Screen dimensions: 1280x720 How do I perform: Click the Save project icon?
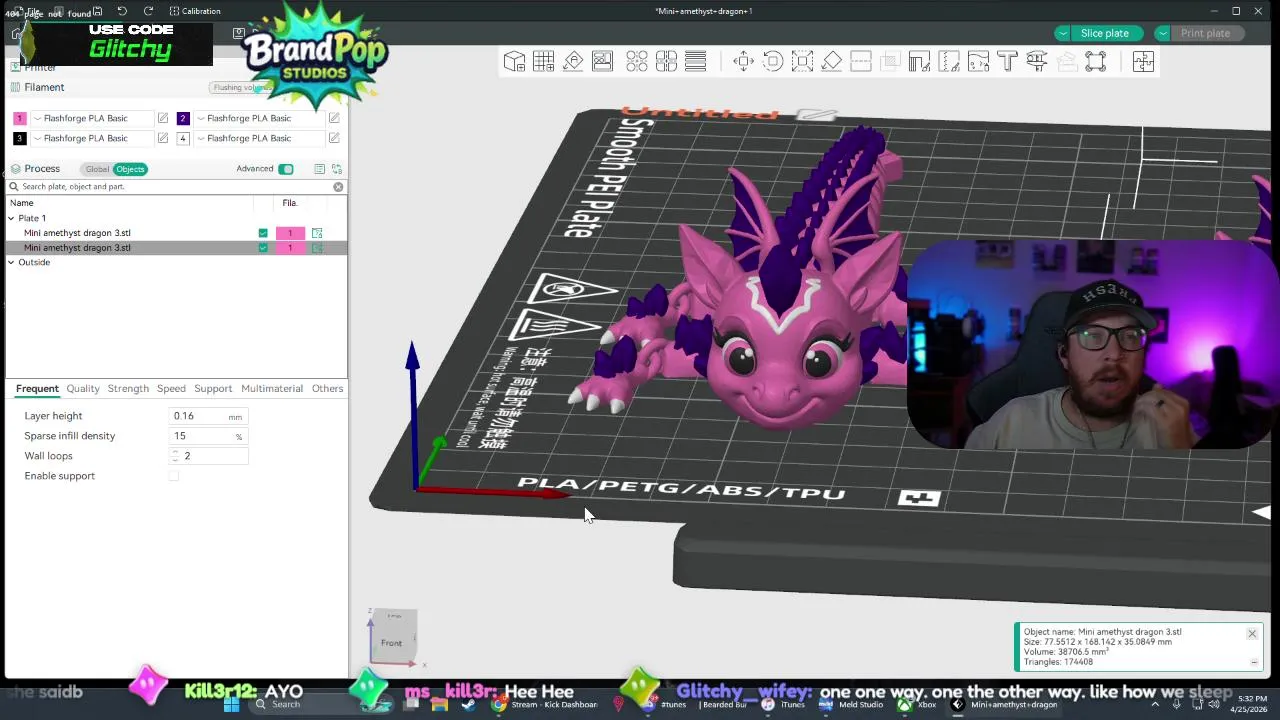coord(97,11)
